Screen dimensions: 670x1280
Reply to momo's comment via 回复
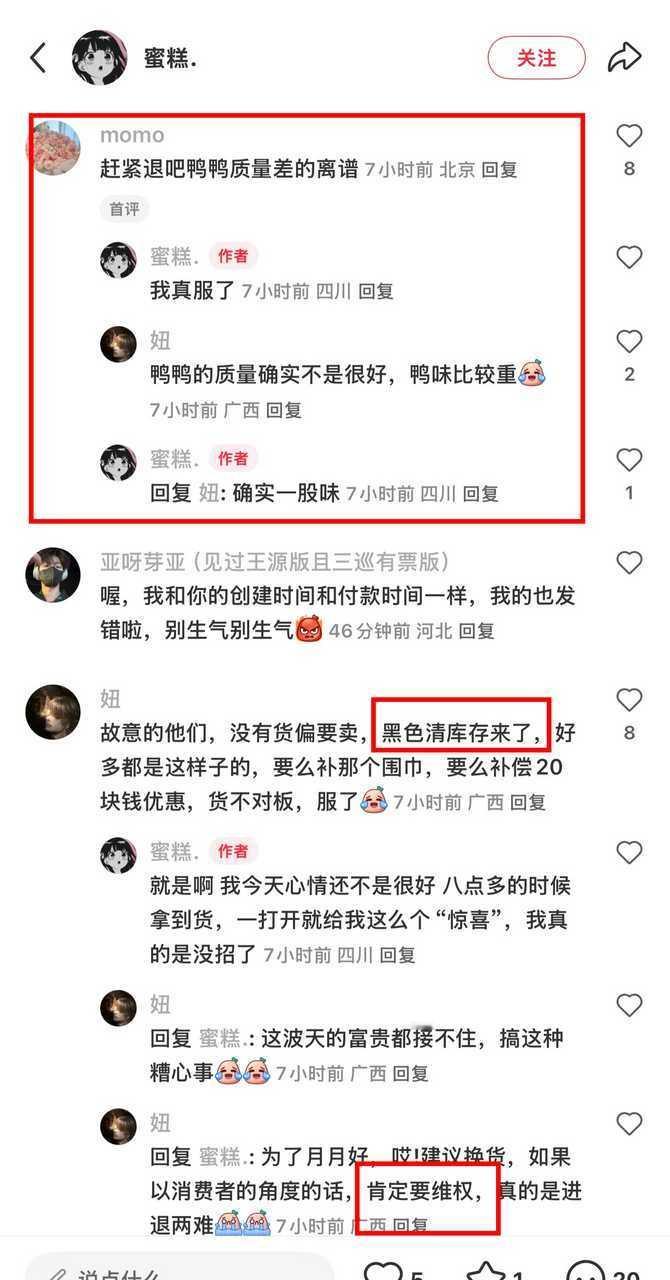499,170
